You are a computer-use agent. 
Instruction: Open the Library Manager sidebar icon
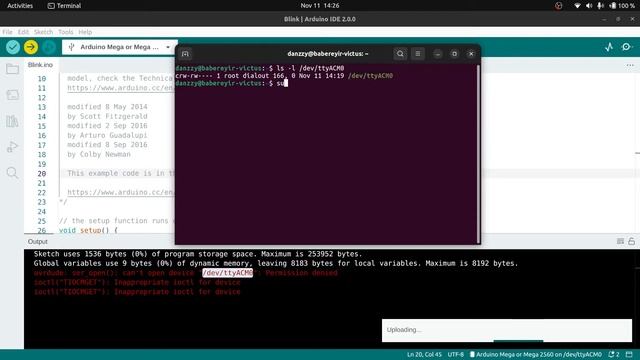[x=12, y=121]
